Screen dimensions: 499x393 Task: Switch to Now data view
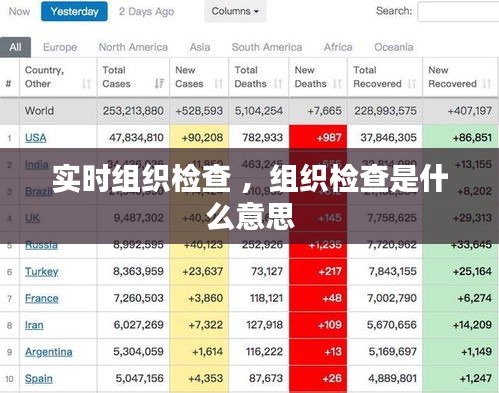(19, 11)
